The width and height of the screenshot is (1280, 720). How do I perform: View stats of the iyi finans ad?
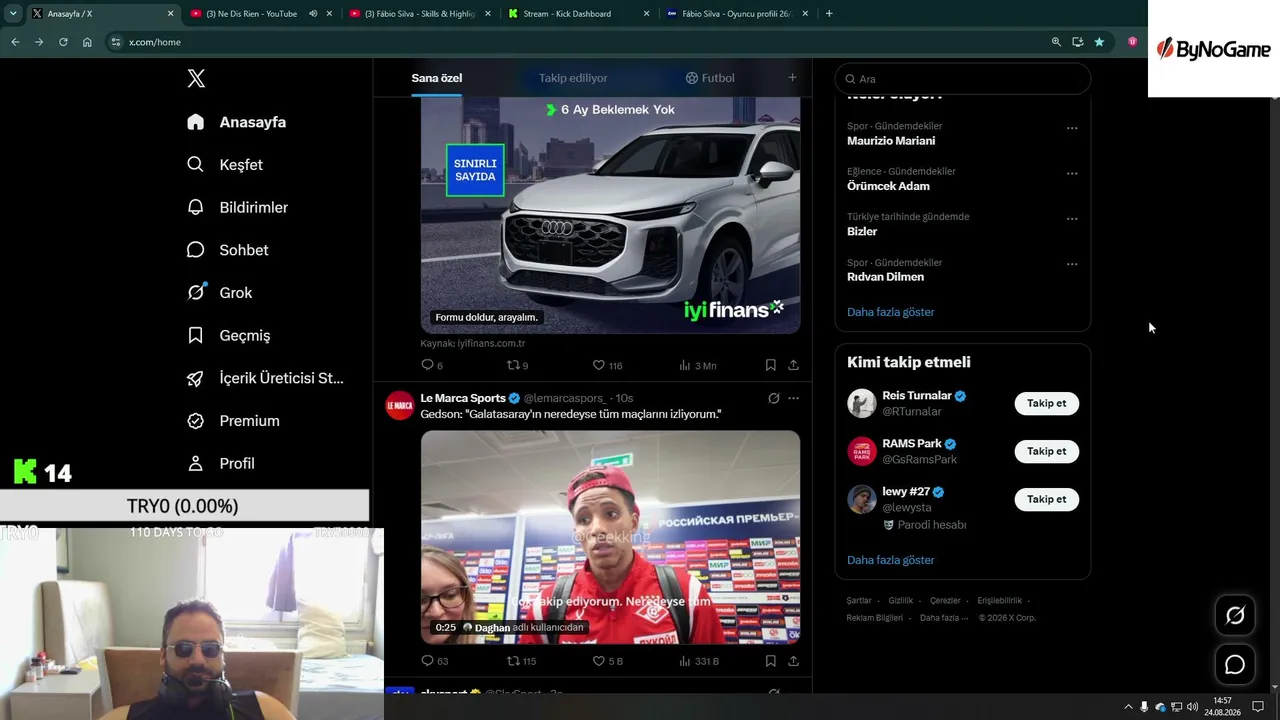[697, 365]
